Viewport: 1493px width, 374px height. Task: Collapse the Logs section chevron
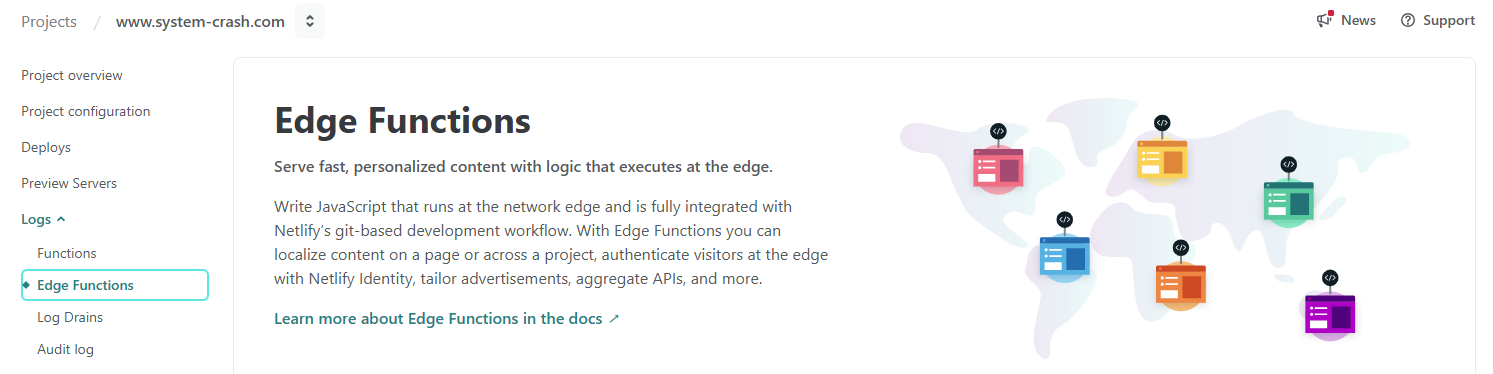(61, 219)
